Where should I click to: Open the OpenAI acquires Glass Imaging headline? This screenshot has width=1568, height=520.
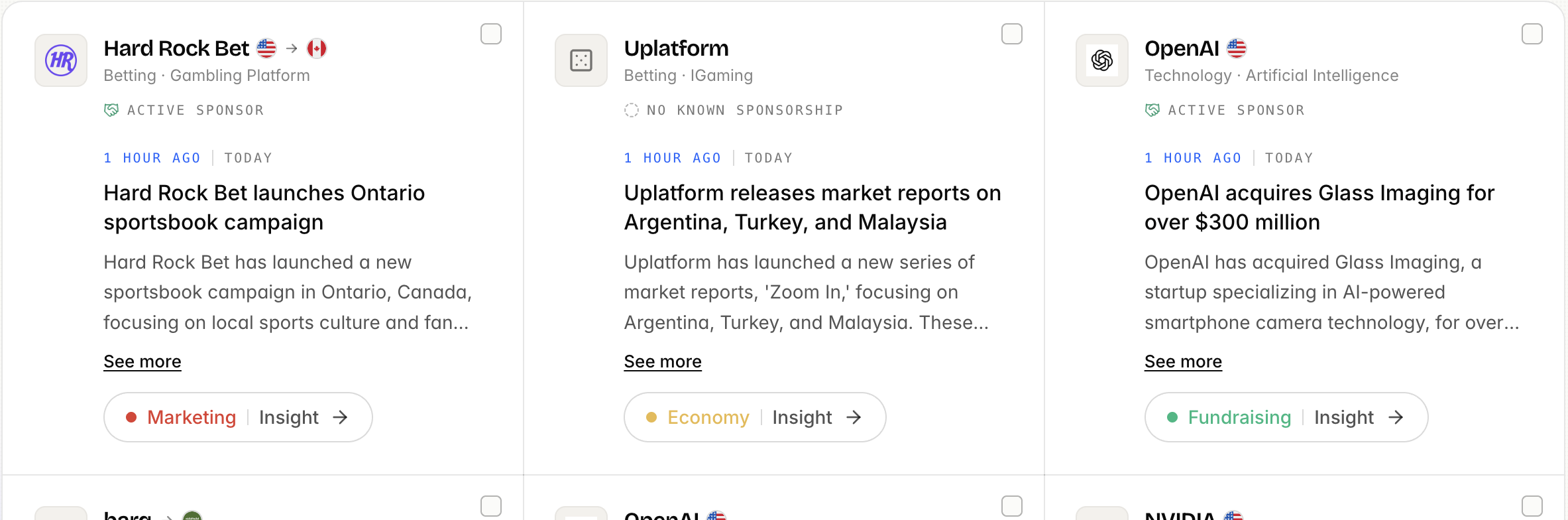pos(1319,208)
